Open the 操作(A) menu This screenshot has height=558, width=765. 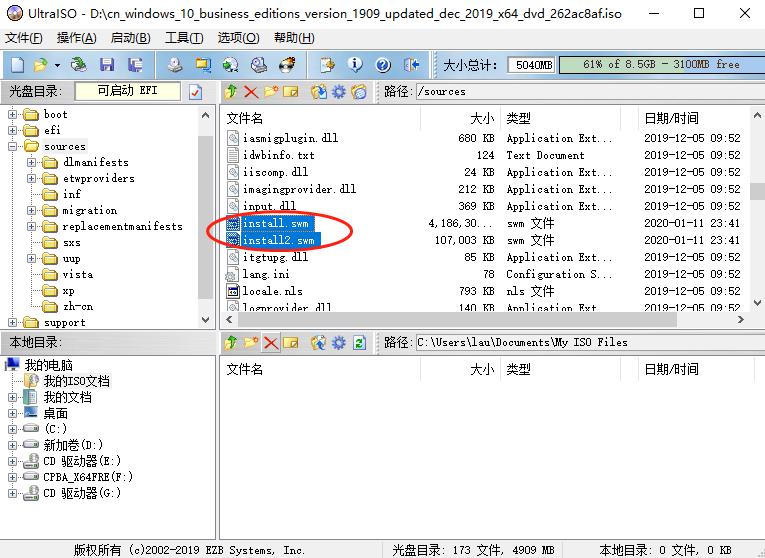(77, 38)
